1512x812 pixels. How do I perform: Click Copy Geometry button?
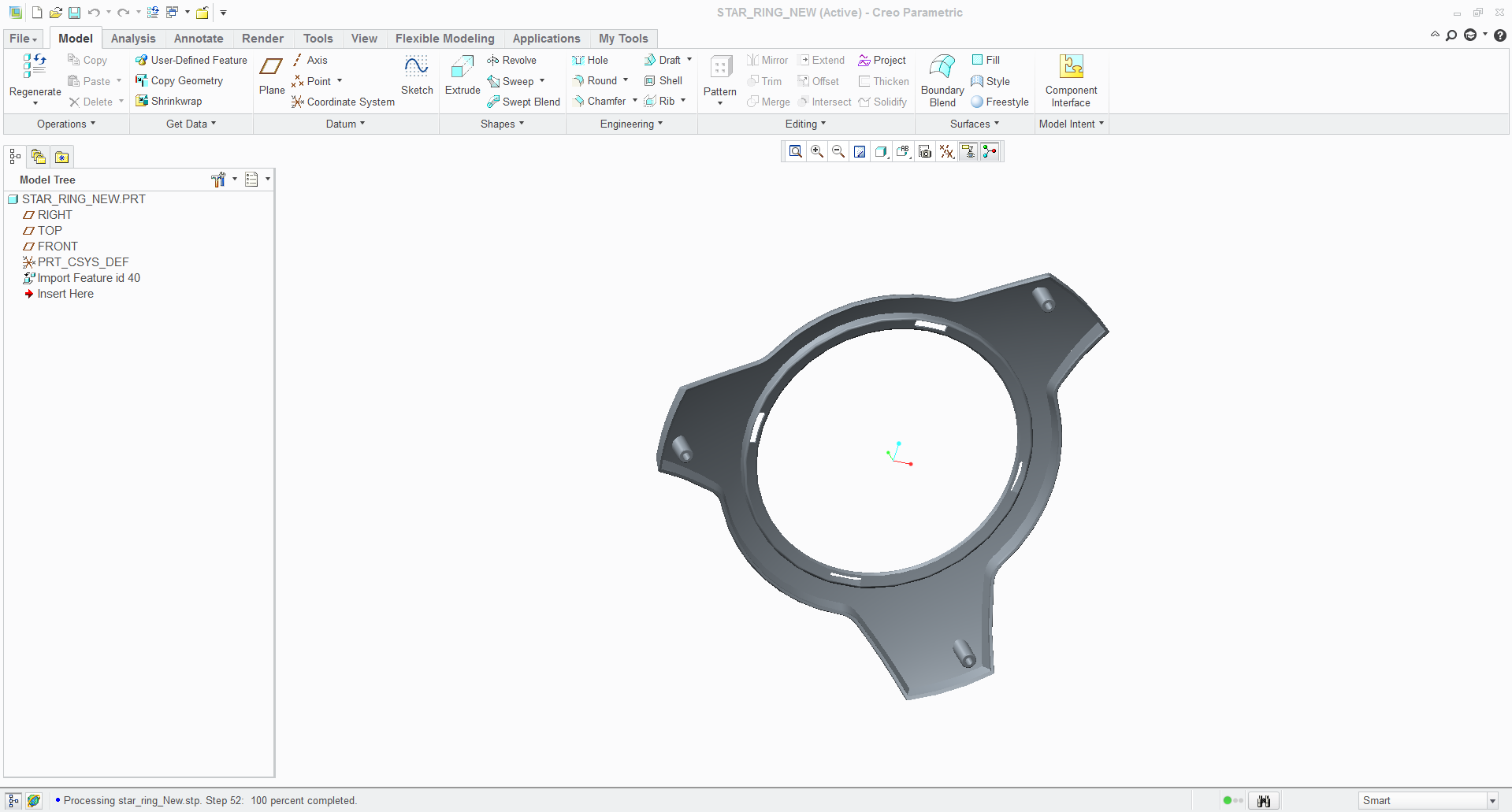click(x=180, y=80)
